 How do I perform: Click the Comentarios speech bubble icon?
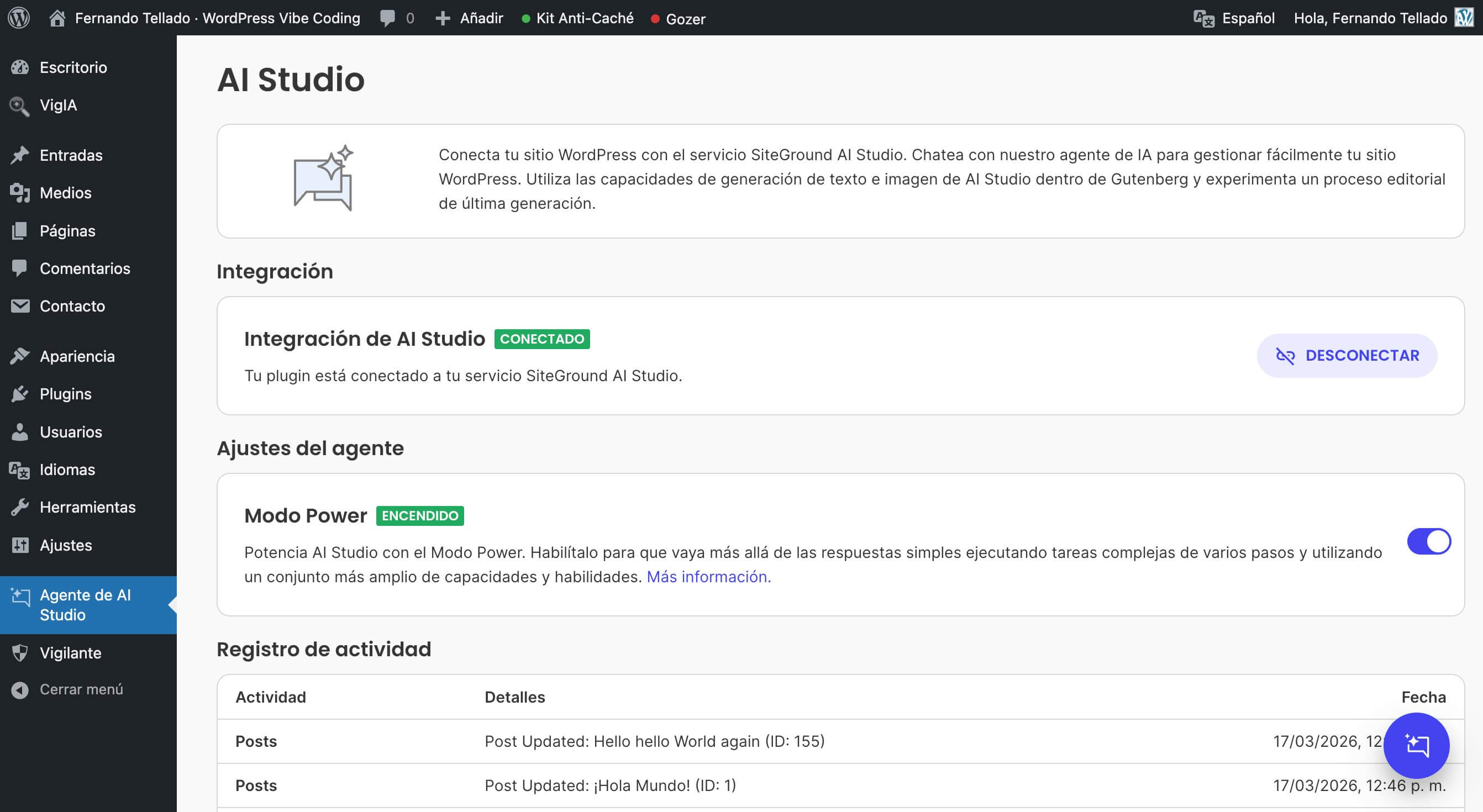tap(19, 268)
